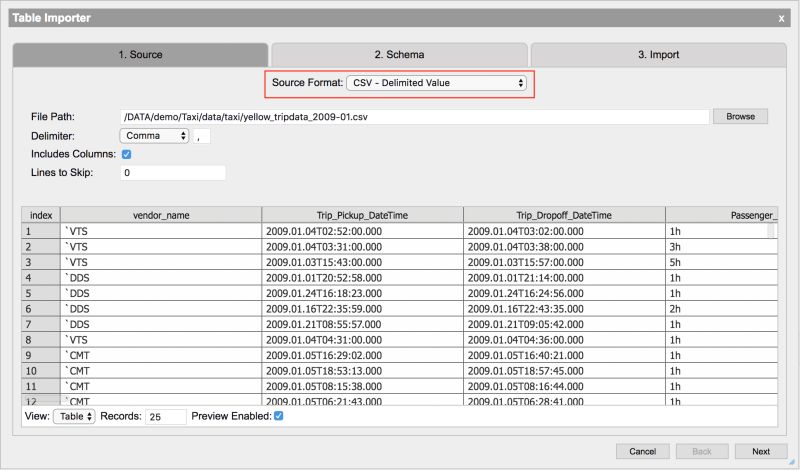Image resolution: width=800 pixels, height=470 pixels.
Task: Open the Delimiter Comma dropdown
Action: point(154,136)
